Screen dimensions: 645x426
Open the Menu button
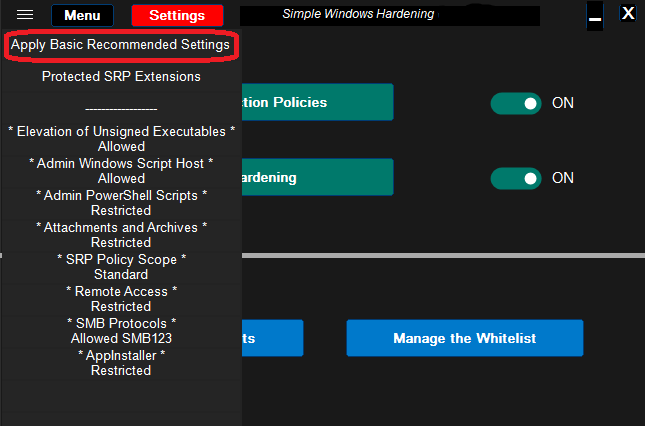click(x=82, y=15)
